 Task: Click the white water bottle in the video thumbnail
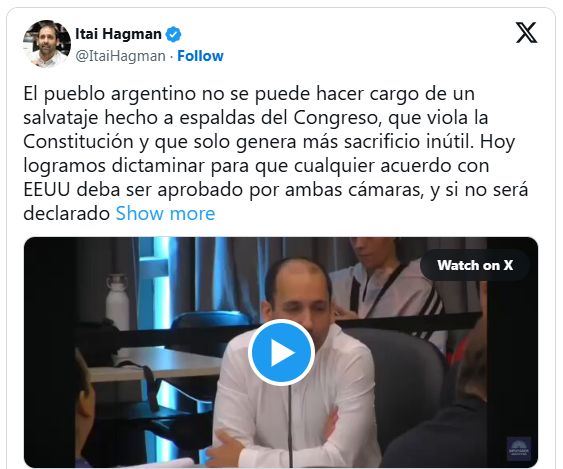coord(117,302)
